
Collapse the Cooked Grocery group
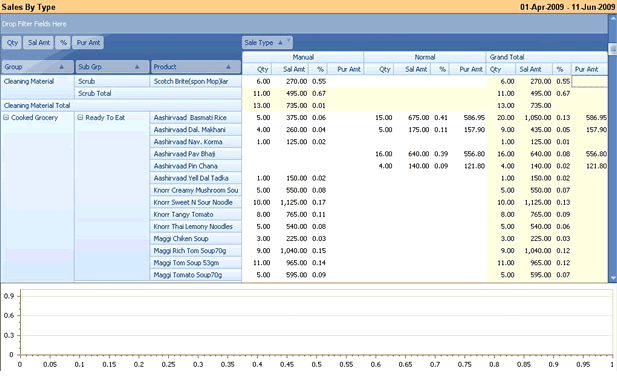tap(6, 118)
